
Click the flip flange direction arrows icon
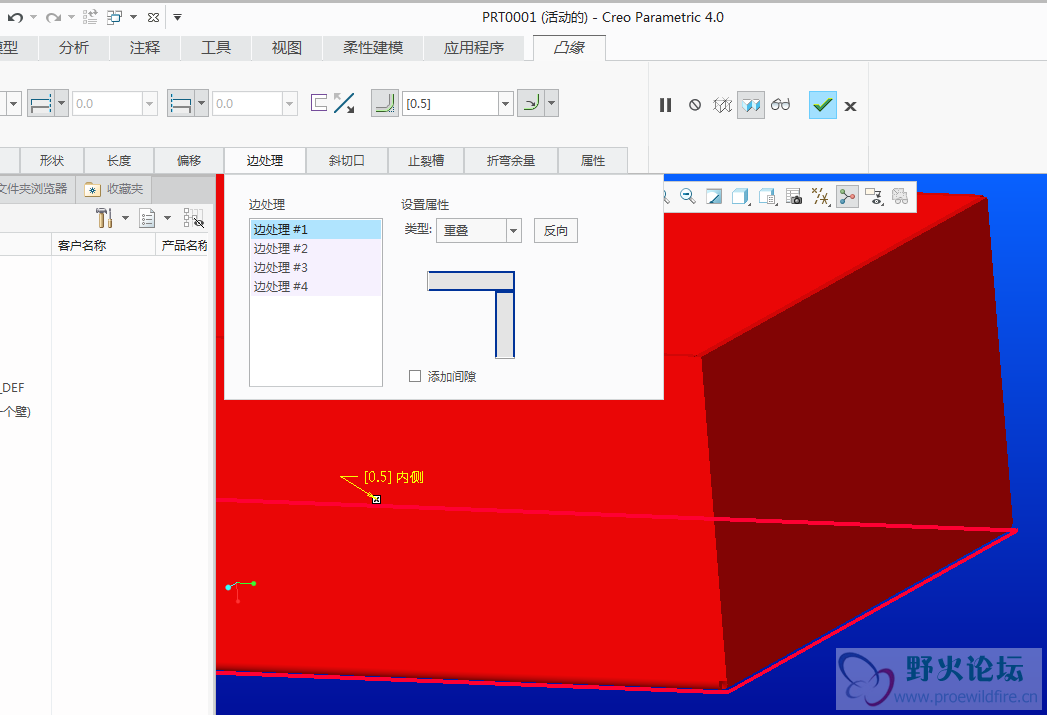pyautogui.click(x=344, y=103)
